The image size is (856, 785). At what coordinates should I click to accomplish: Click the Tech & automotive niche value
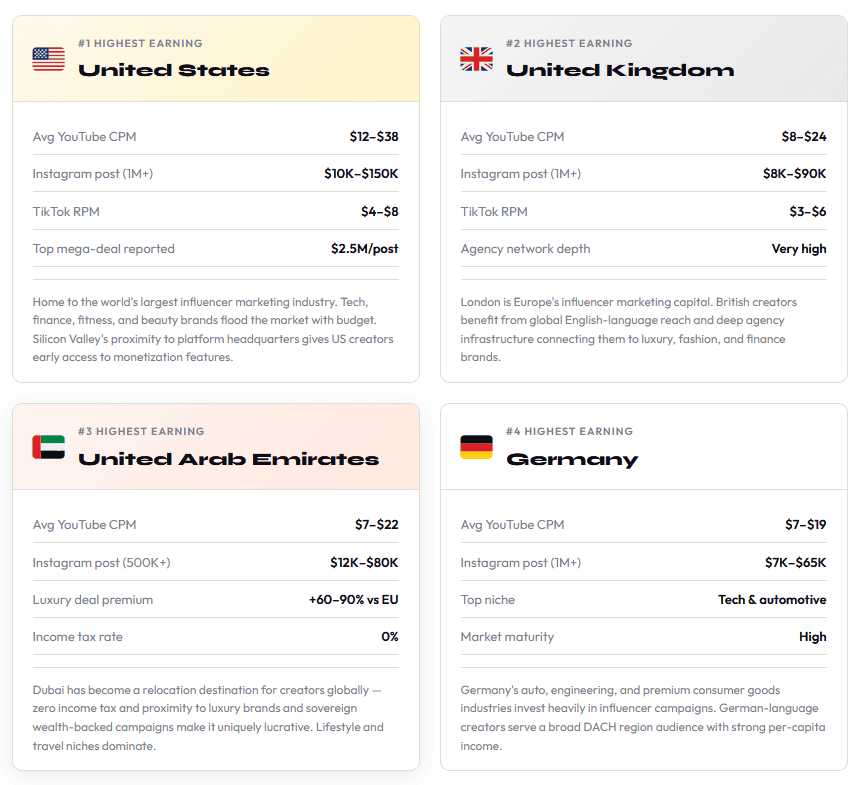772,599
